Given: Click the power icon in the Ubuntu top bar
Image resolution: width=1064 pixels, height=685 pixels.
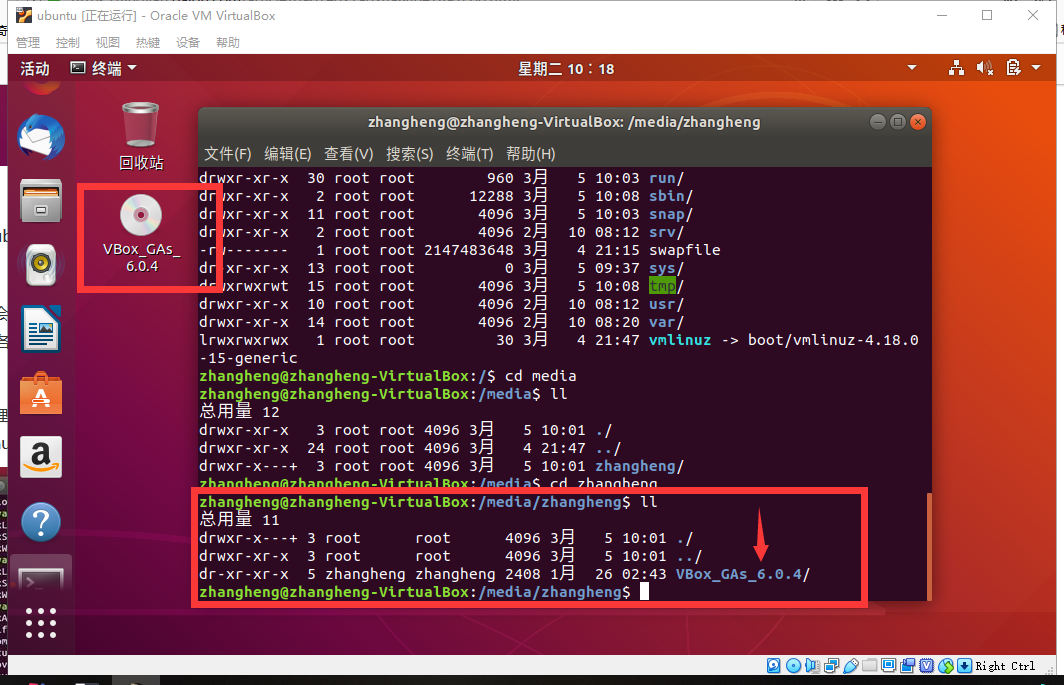Looking at the screenshot, I should point(1013,68).
